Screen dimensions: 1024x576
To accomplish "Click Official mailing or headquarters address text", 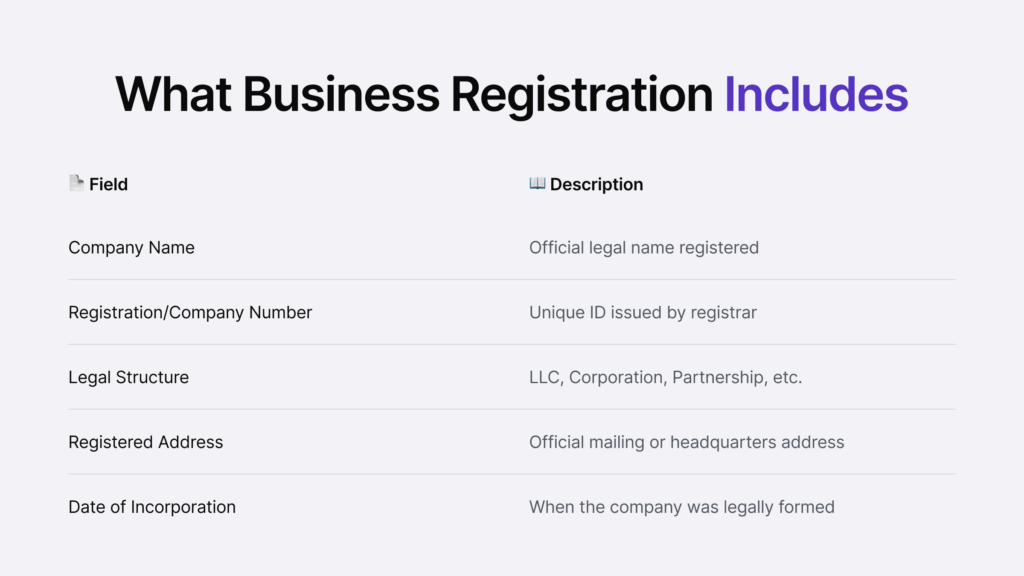I will (687, 442).
